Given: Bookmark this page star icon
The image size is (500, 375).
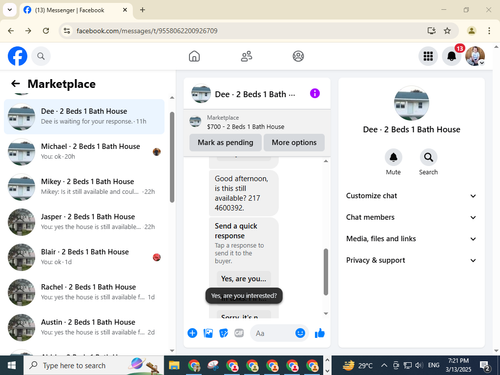Looking at the screenshot, I should [x=447, y=31].
